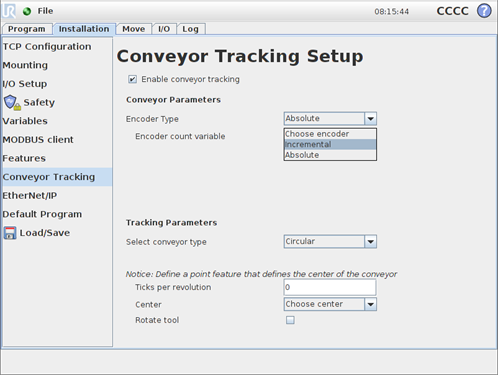Click the Encoder count variable label
The image size is (498, 375).
pyautogui.click(x=180, y=136)
